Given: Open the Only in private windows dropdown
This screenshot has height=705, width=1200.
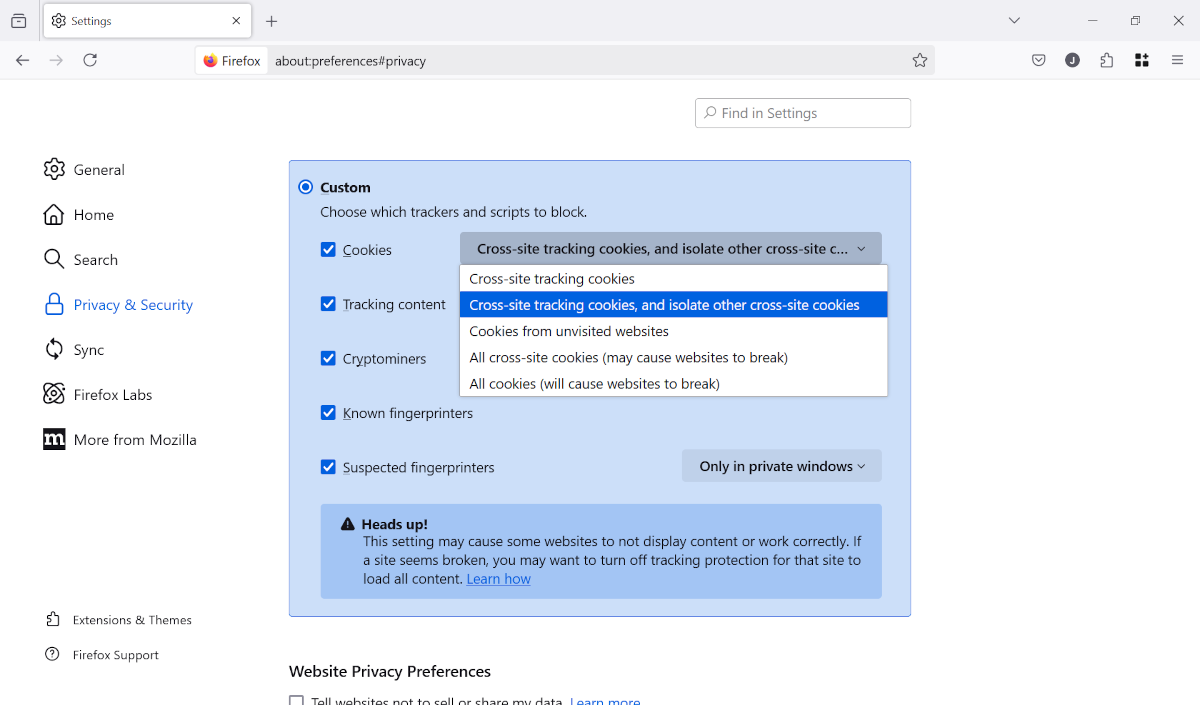Looking at the screenshot, I should tap(781, 465).
